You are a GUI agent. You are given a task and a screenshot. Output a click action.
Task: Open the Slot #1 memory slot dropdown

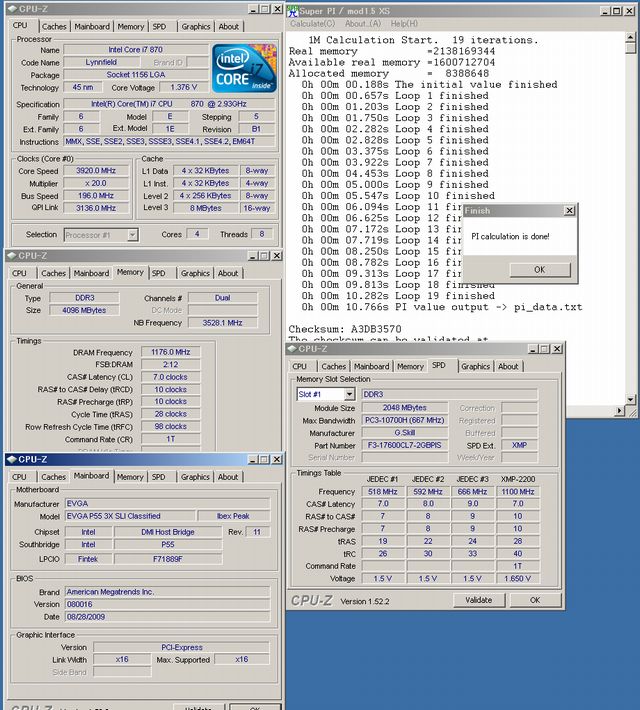pyautogui.click(x=349, y=394)
